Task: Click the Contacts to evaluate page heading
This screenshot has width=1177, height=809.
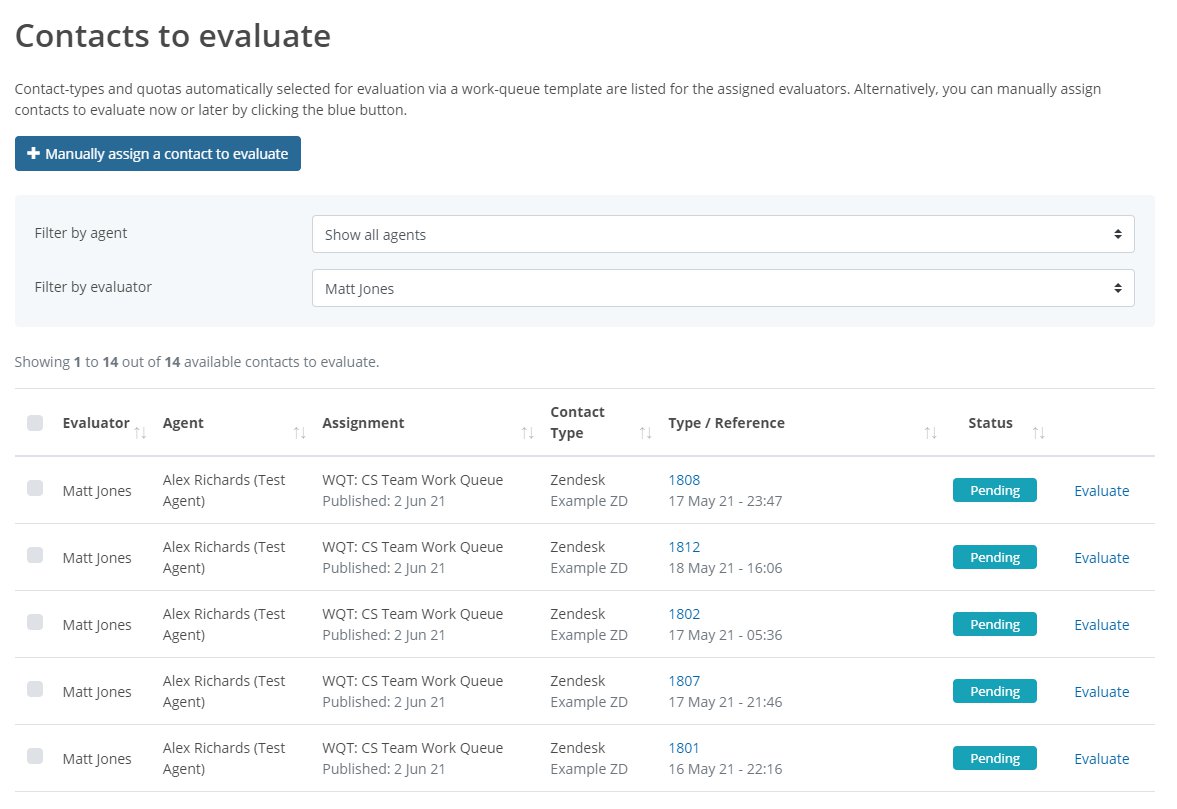Action: [x=171, y=35]
